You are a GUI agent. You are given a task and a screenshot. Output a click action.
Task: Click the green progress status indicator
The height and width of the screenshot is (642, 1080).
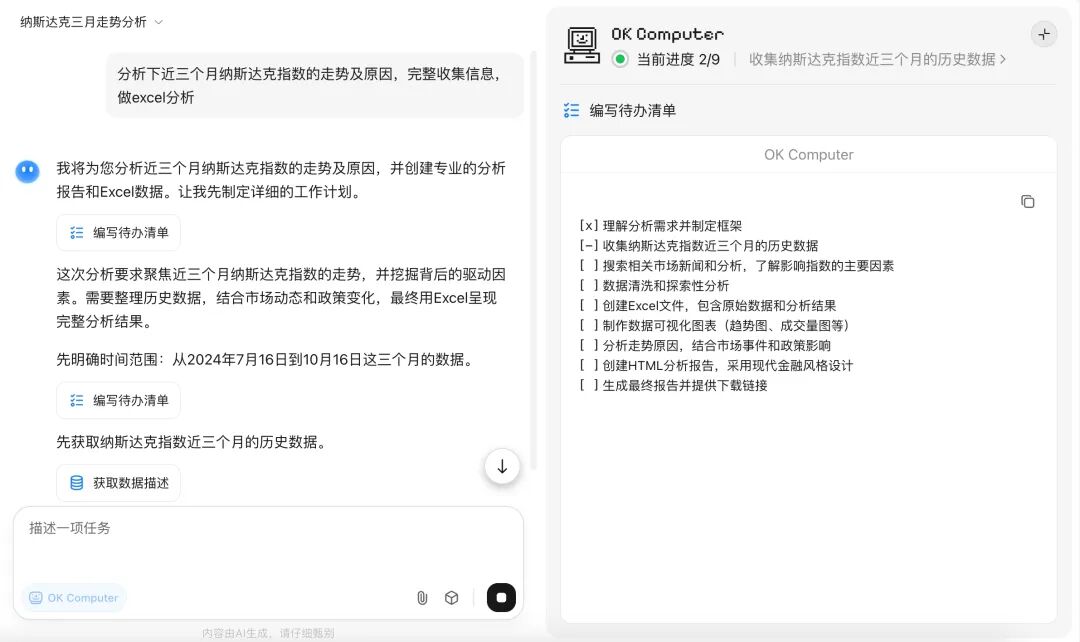620,59
